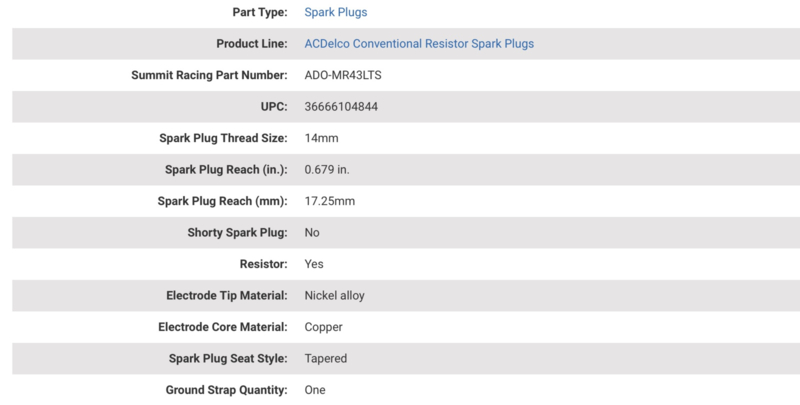Click the UPC value 36666104844
800x405 pixels.
pyautogui.click(x=341, y=107)
